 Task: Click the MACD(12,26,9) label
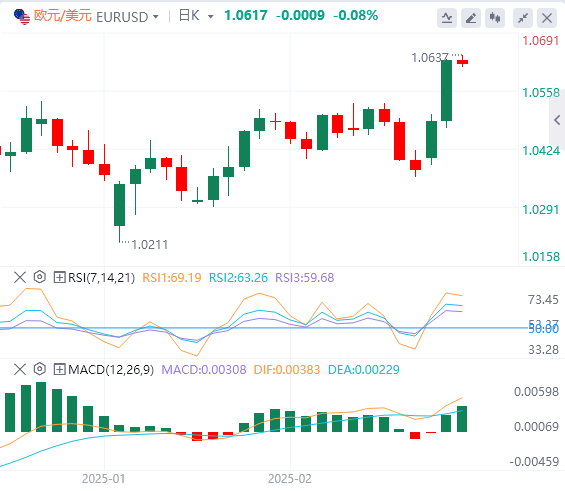111,370
